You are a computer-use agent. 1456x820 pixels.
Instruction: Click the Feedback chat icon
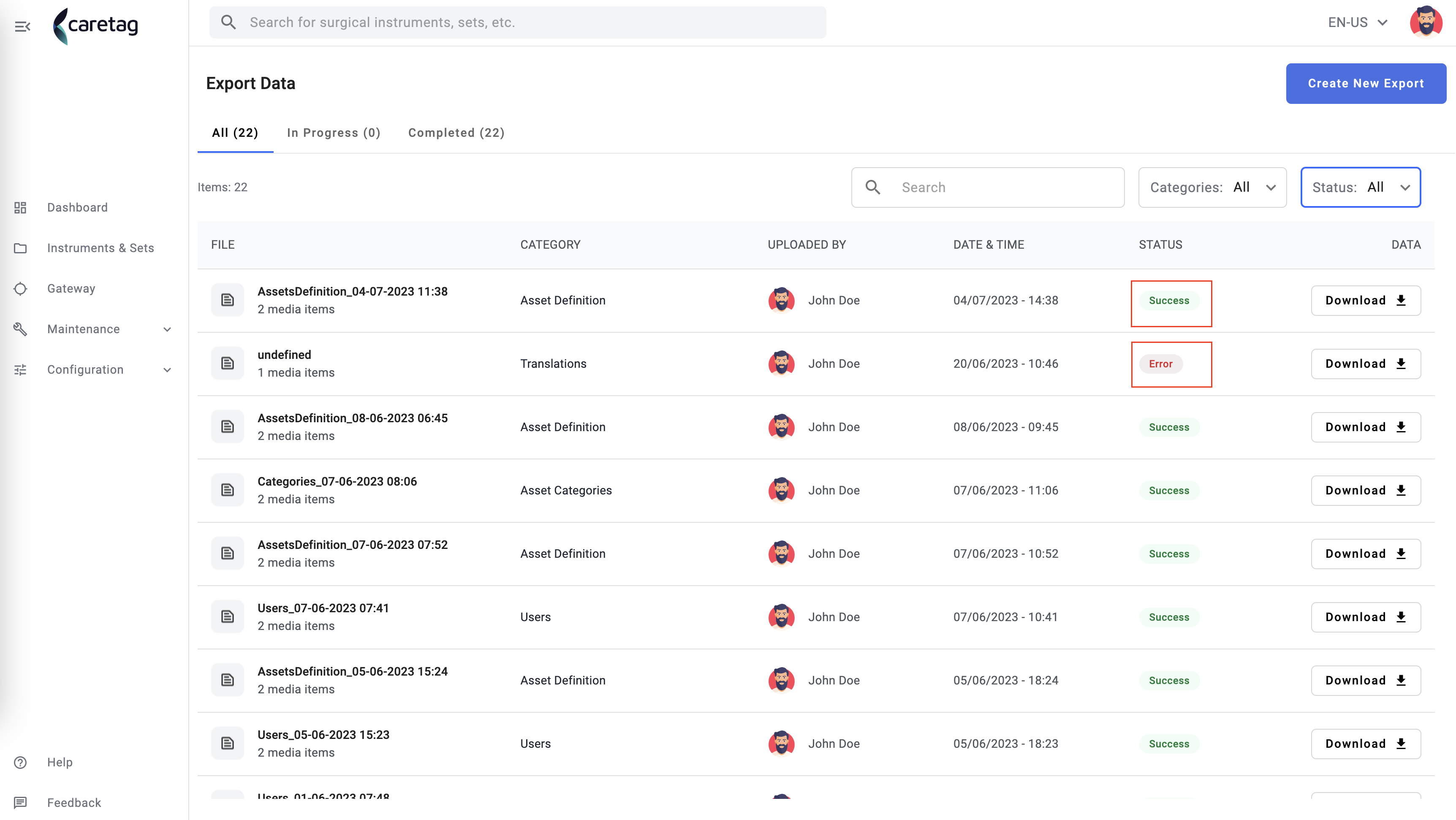pos(20,803)
